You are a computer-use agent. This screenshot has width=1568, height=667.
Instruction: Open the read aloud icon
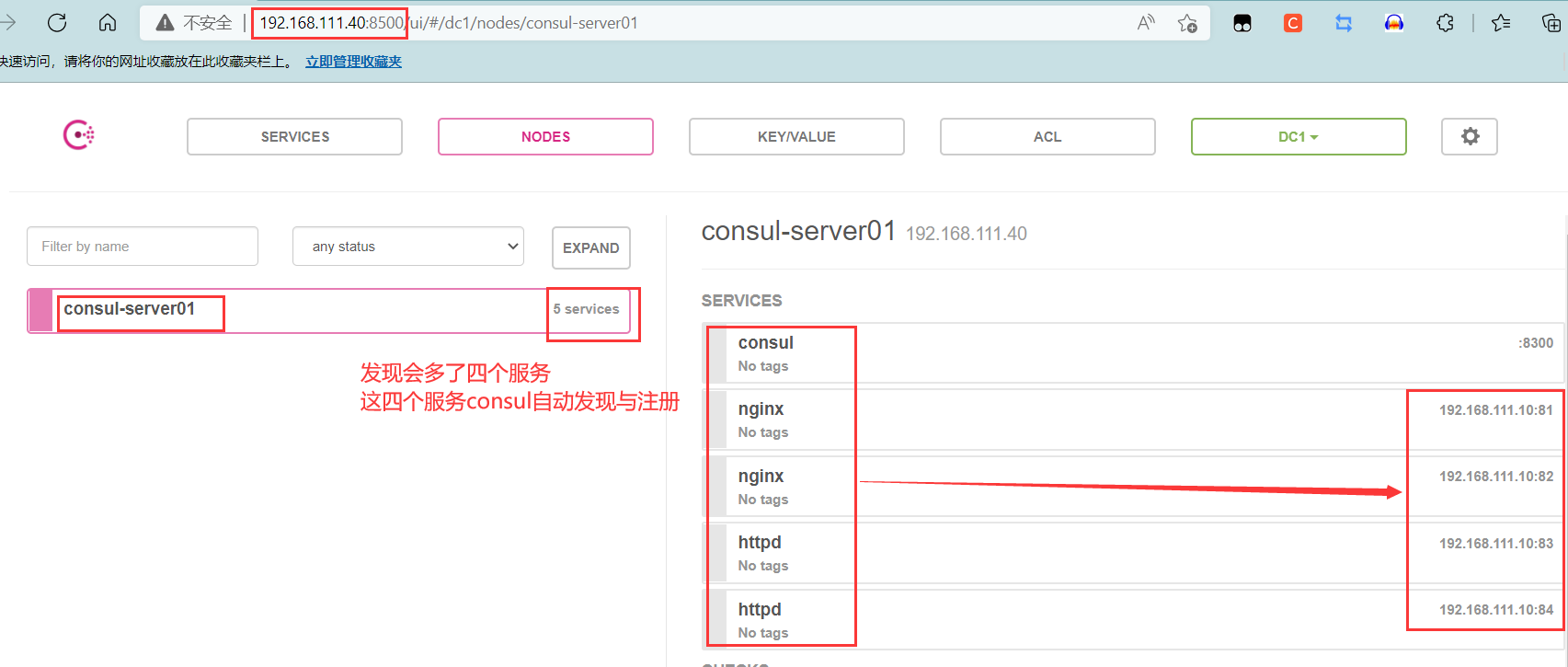tap(1146, 23)
